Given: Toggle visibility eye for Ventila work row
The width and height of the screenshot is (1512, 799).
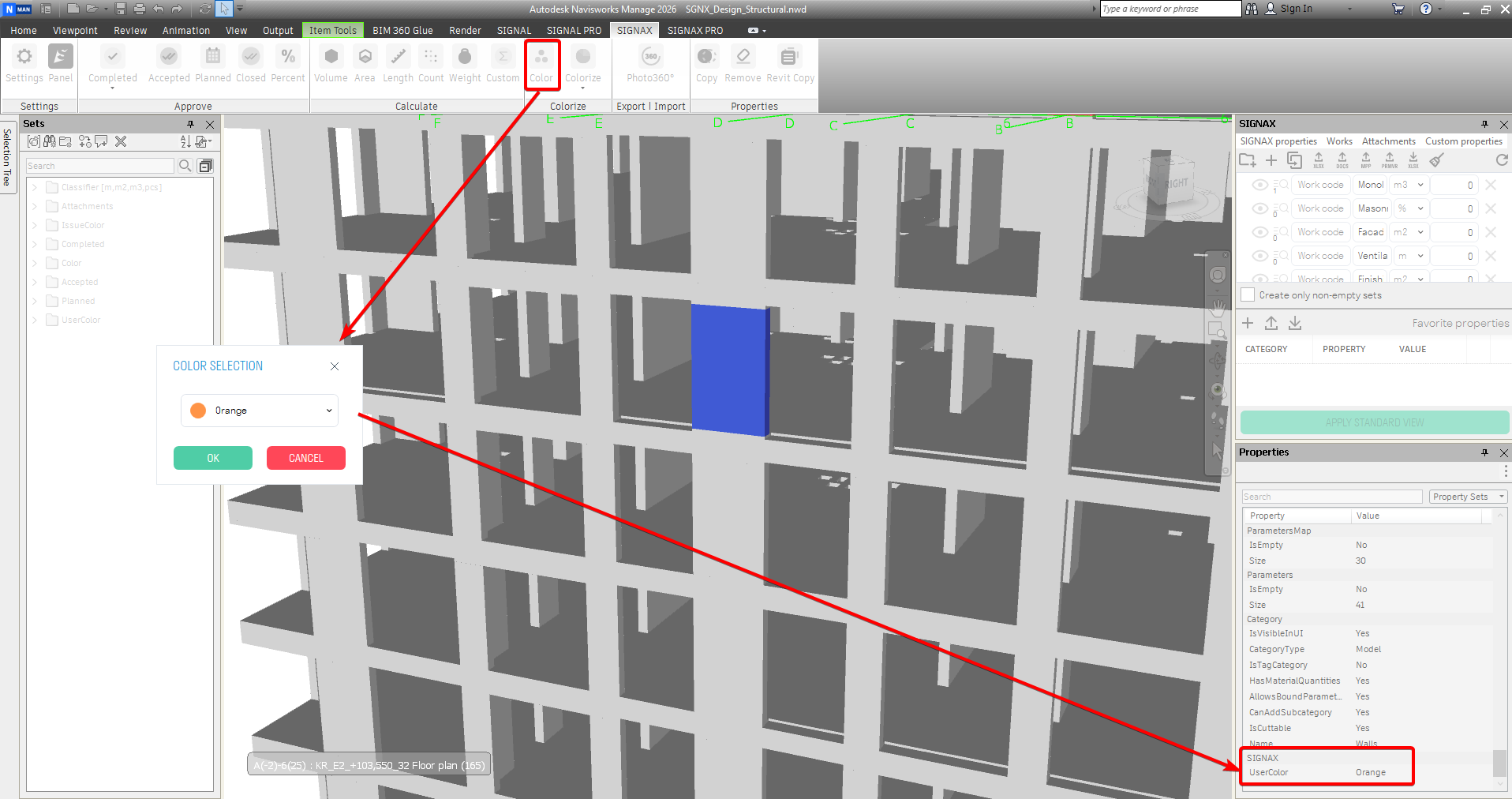Looking at the screenshot, I should 1259,256.
